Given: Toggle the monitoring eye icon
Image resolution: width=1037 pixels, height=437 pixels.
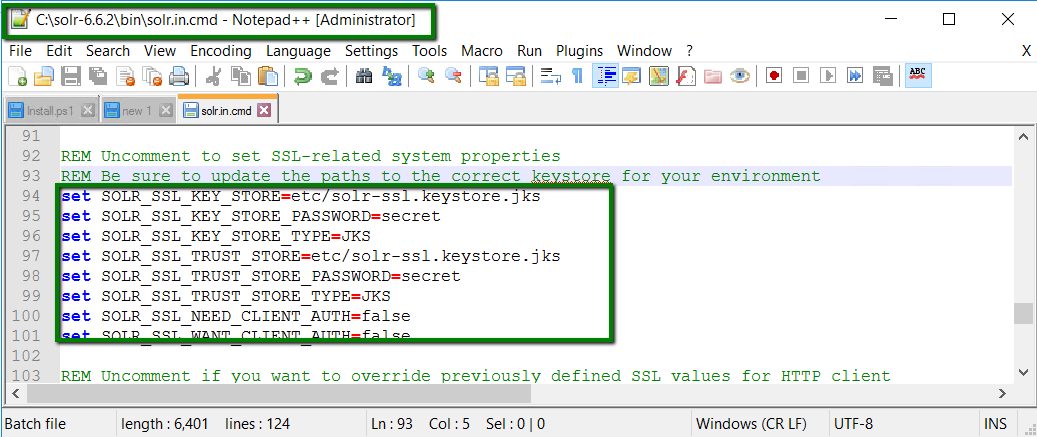Looking at the screenshot, I should pos(740,76).
